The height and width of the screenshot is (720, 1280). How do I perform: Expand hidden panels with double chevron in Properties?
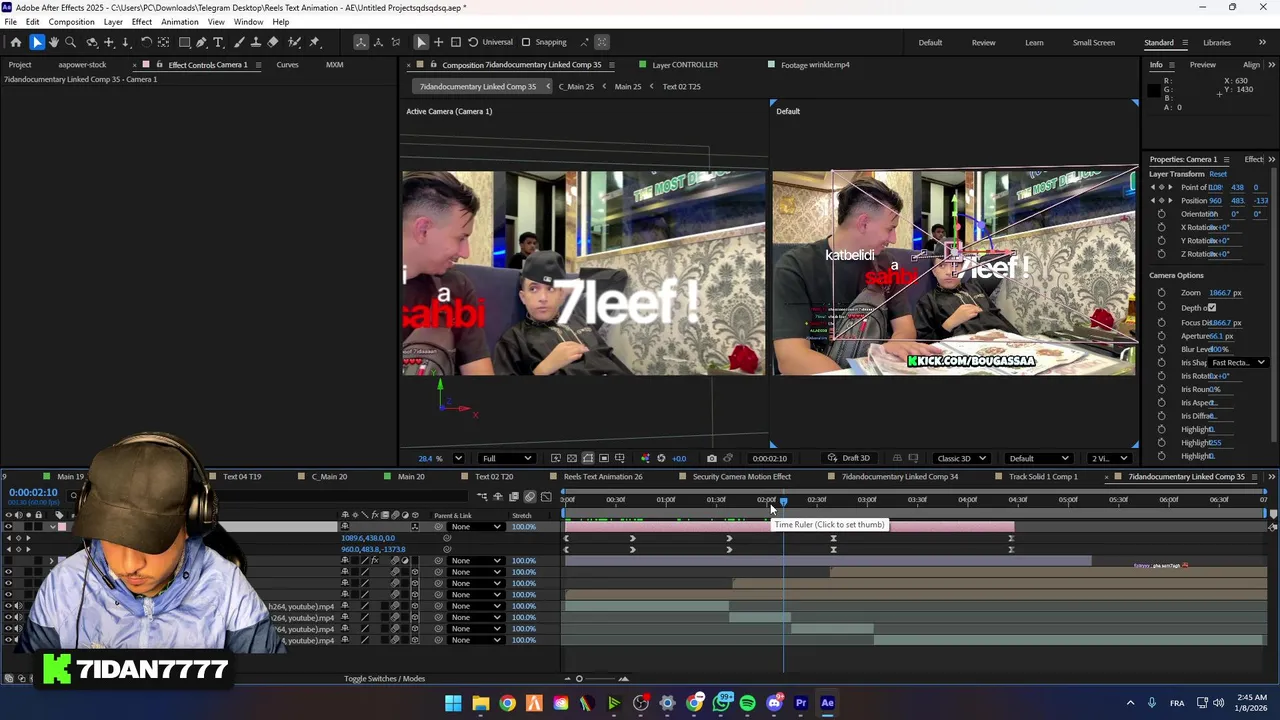pos(1271,159)
